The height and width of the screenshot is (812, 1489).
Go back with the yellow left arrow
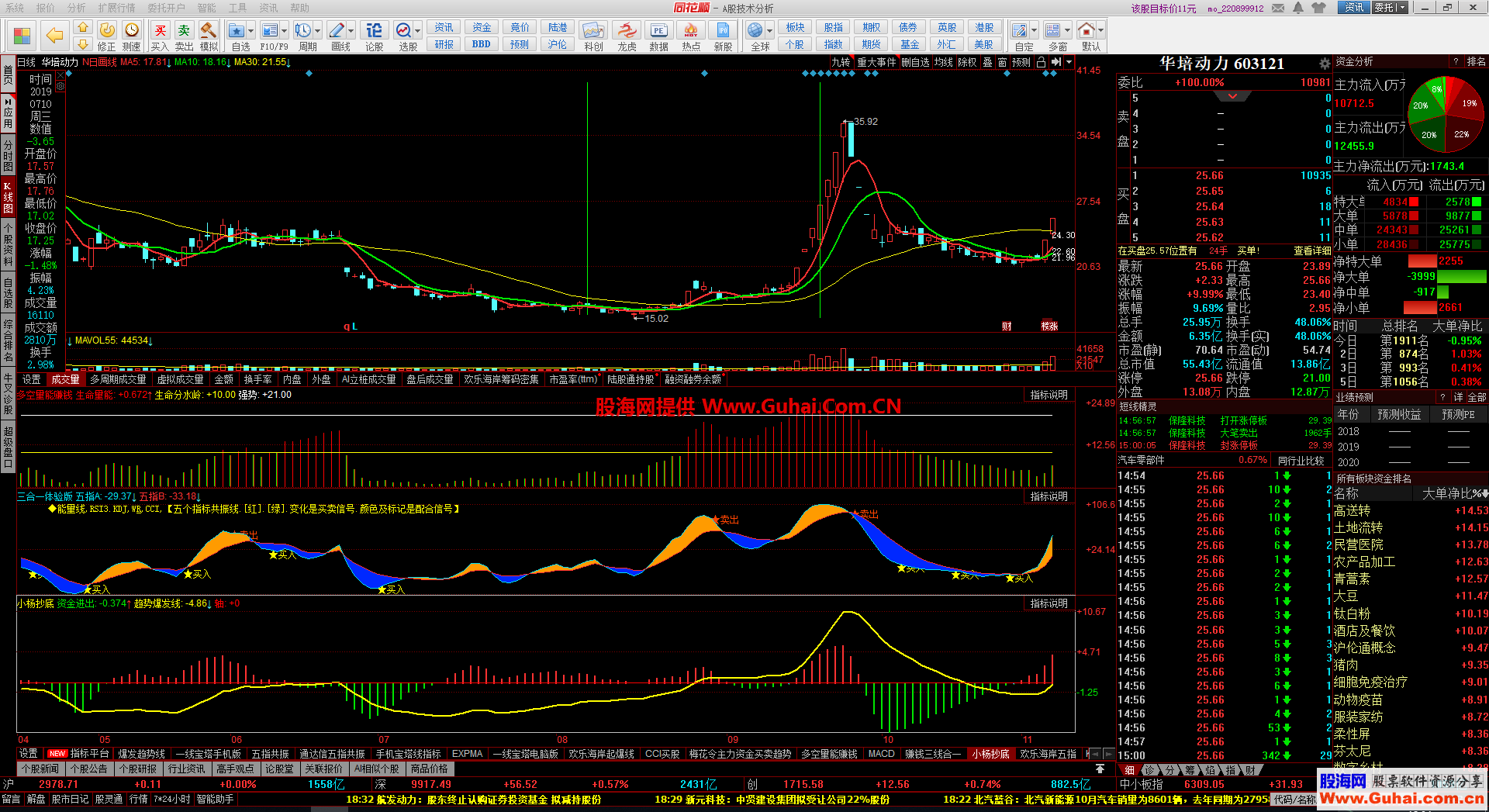54,36
